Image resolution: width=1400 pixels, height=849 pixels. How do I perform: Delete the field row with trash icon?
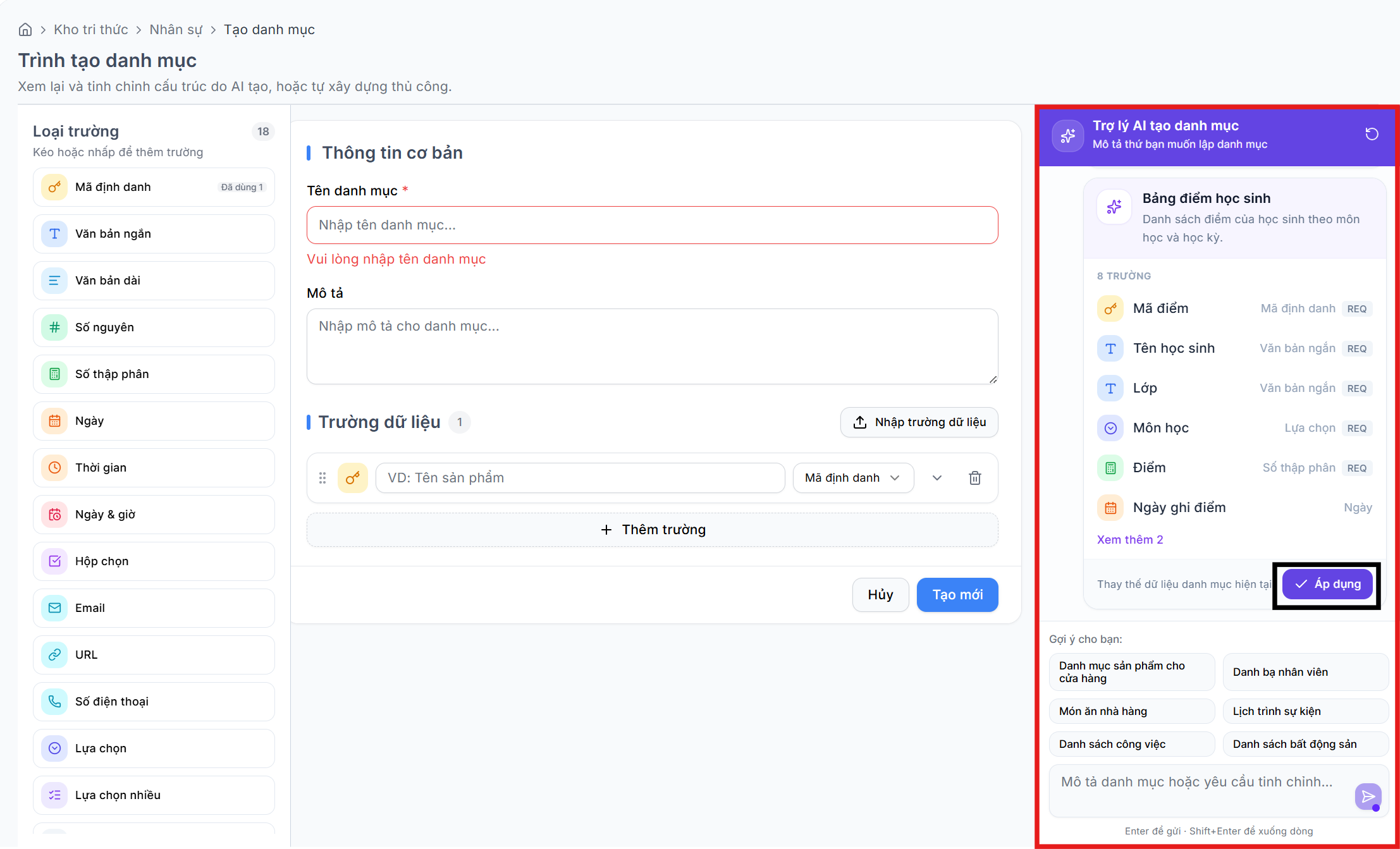click(975, 478)
